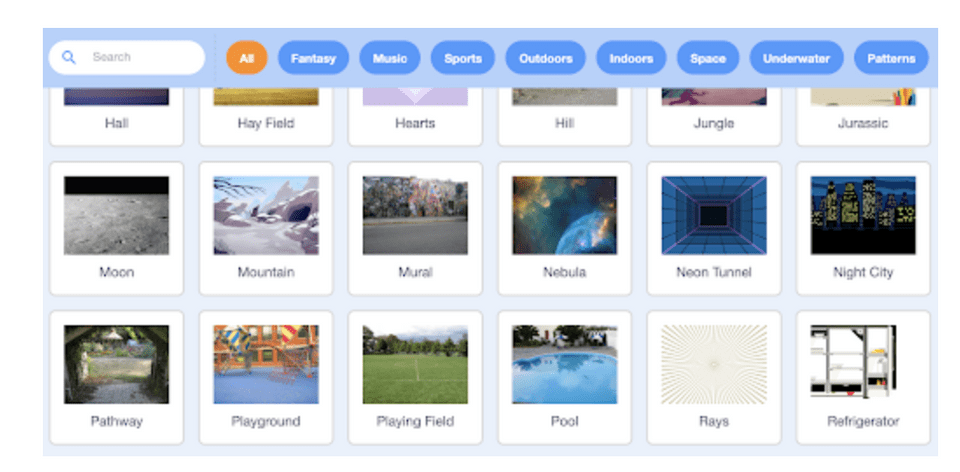The width and height of the screenshot is (960, 472).
Task: Click the Hay Field backdrop label
Action: tap(266, 123)
